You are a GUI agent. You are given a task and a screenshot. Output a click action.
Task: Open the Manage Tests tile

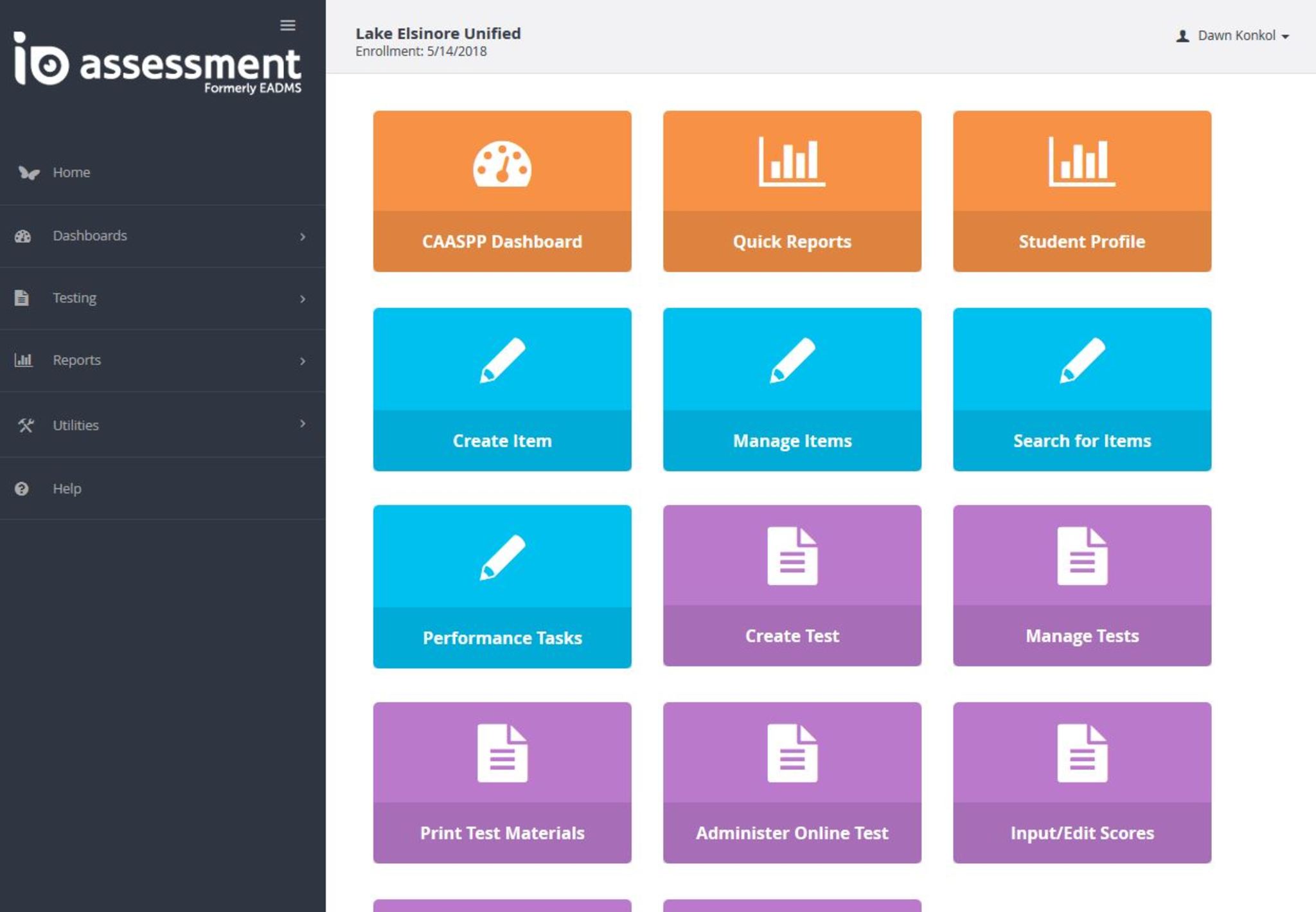(x=1081, y=586)
